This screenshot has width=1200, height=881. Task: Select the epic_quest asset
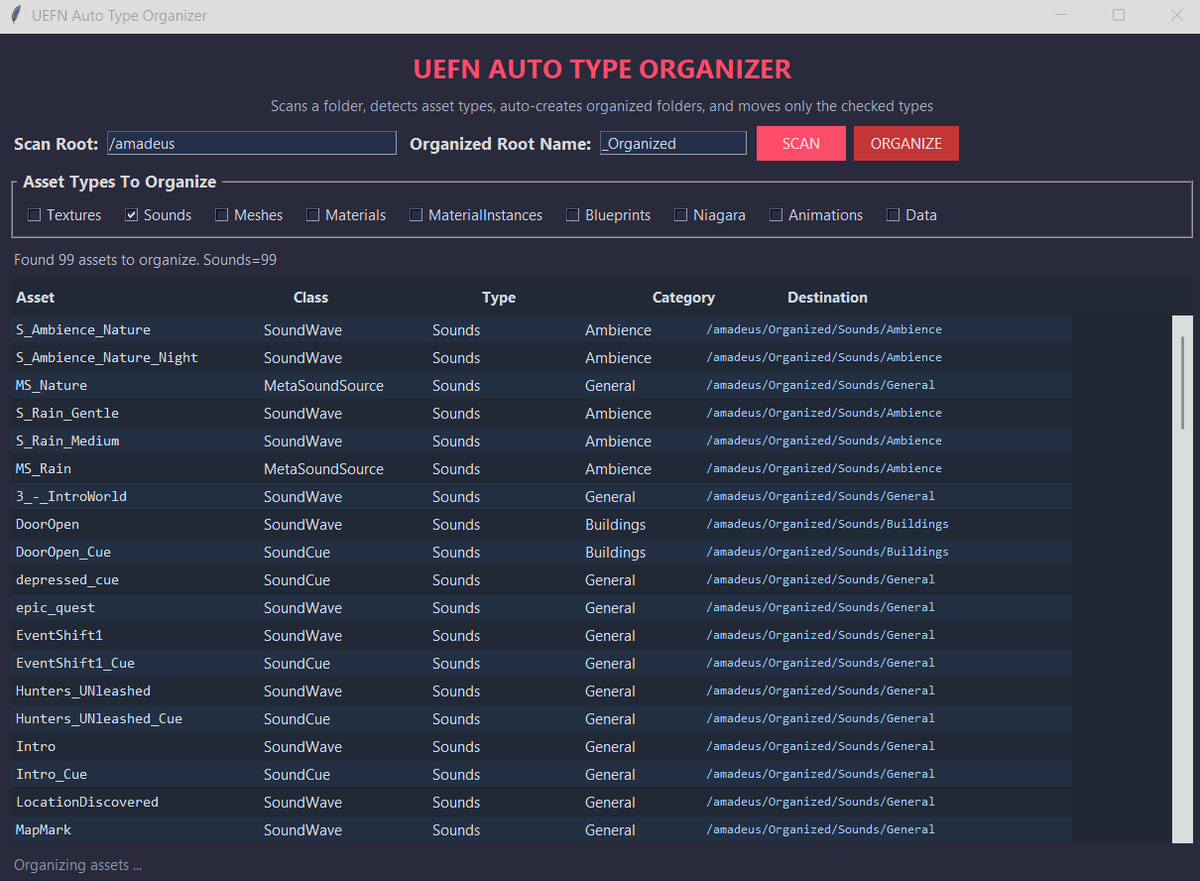[542, 607]
